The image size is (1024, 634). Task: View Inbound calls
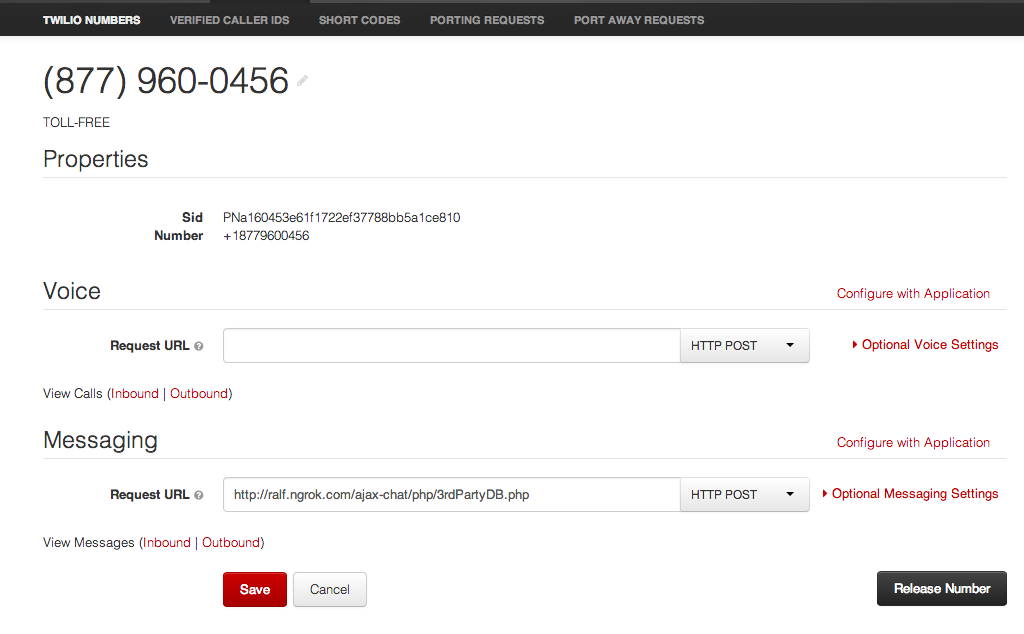click(135, 394)
